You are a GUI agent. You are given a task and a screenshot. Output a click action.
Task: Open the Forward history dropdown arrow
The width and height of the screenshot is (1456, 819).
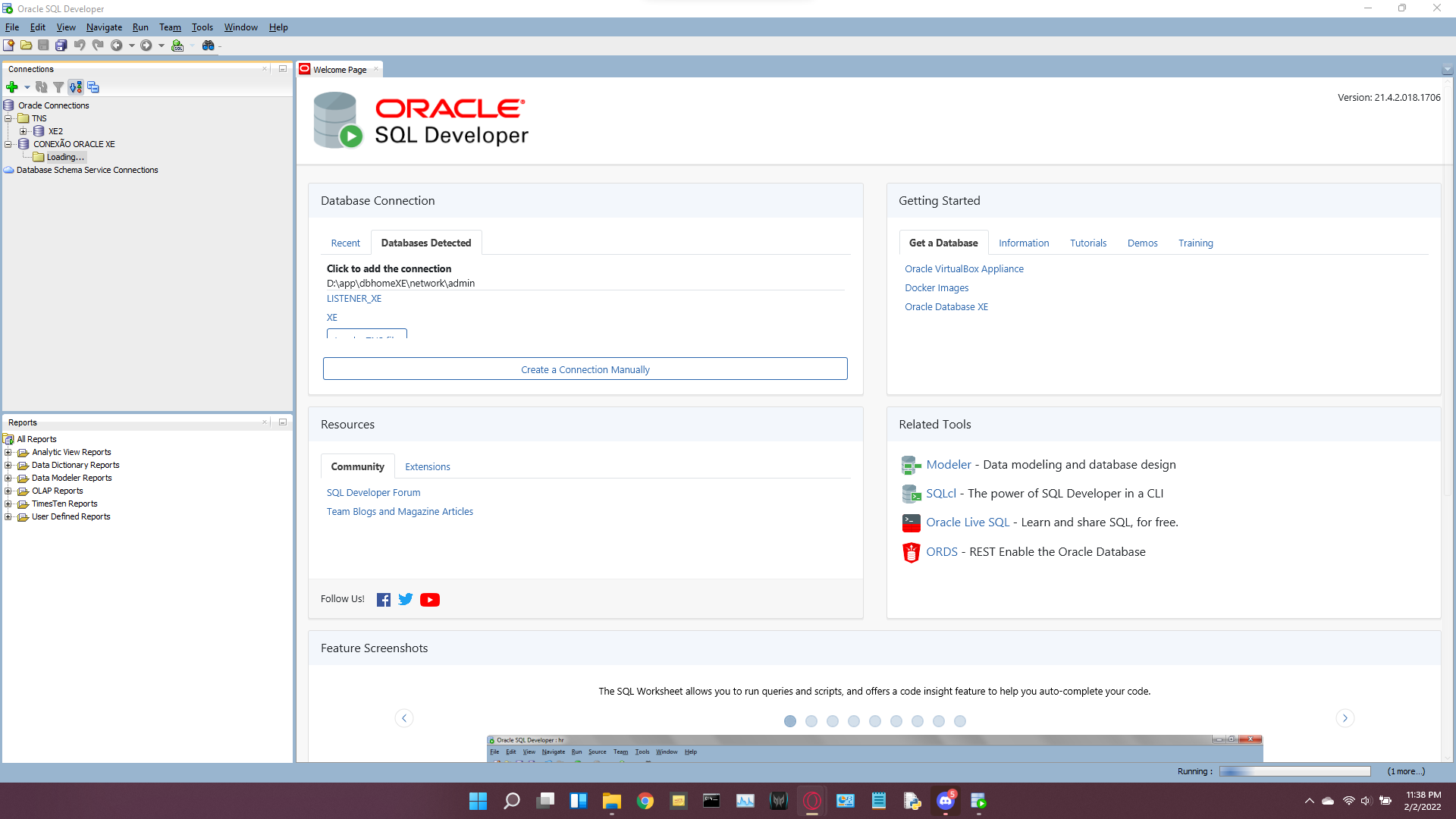pos(162,45)
